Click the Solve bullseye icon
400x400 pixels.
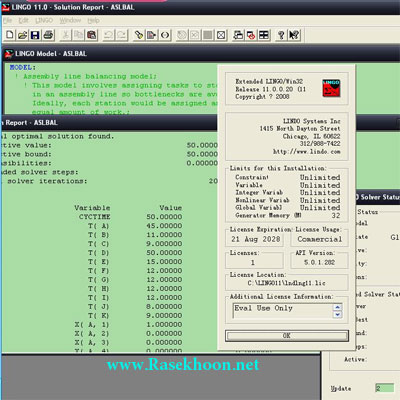182,35
